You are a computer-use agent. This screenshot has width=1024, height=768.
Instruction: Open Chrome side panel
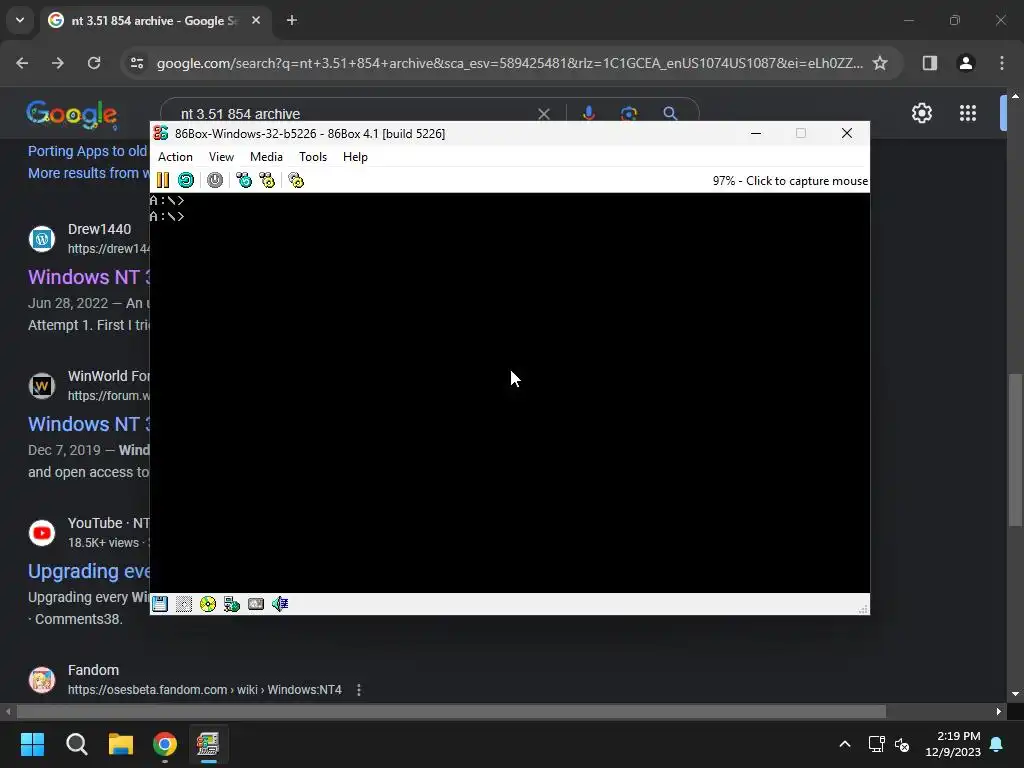[930, 63]
